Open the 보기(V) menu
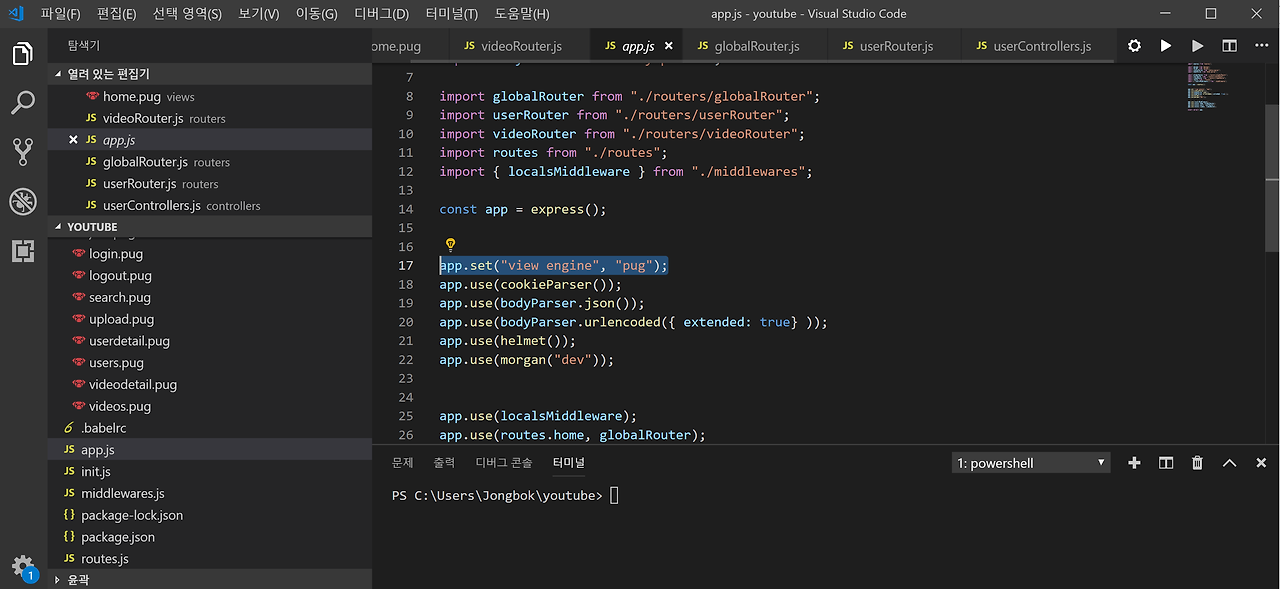The width and height of the screenshot is (1280, 589). coord(259,14)
